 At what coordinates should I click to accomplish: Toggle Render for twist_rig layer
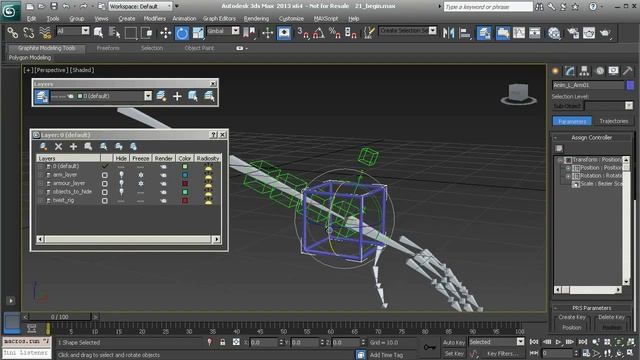[163, 201]
